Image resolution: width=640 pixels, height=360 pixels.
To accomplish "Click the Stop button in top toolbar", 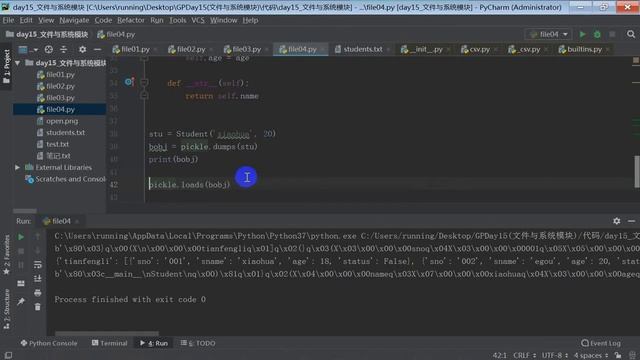I will (x=612, y=34).
